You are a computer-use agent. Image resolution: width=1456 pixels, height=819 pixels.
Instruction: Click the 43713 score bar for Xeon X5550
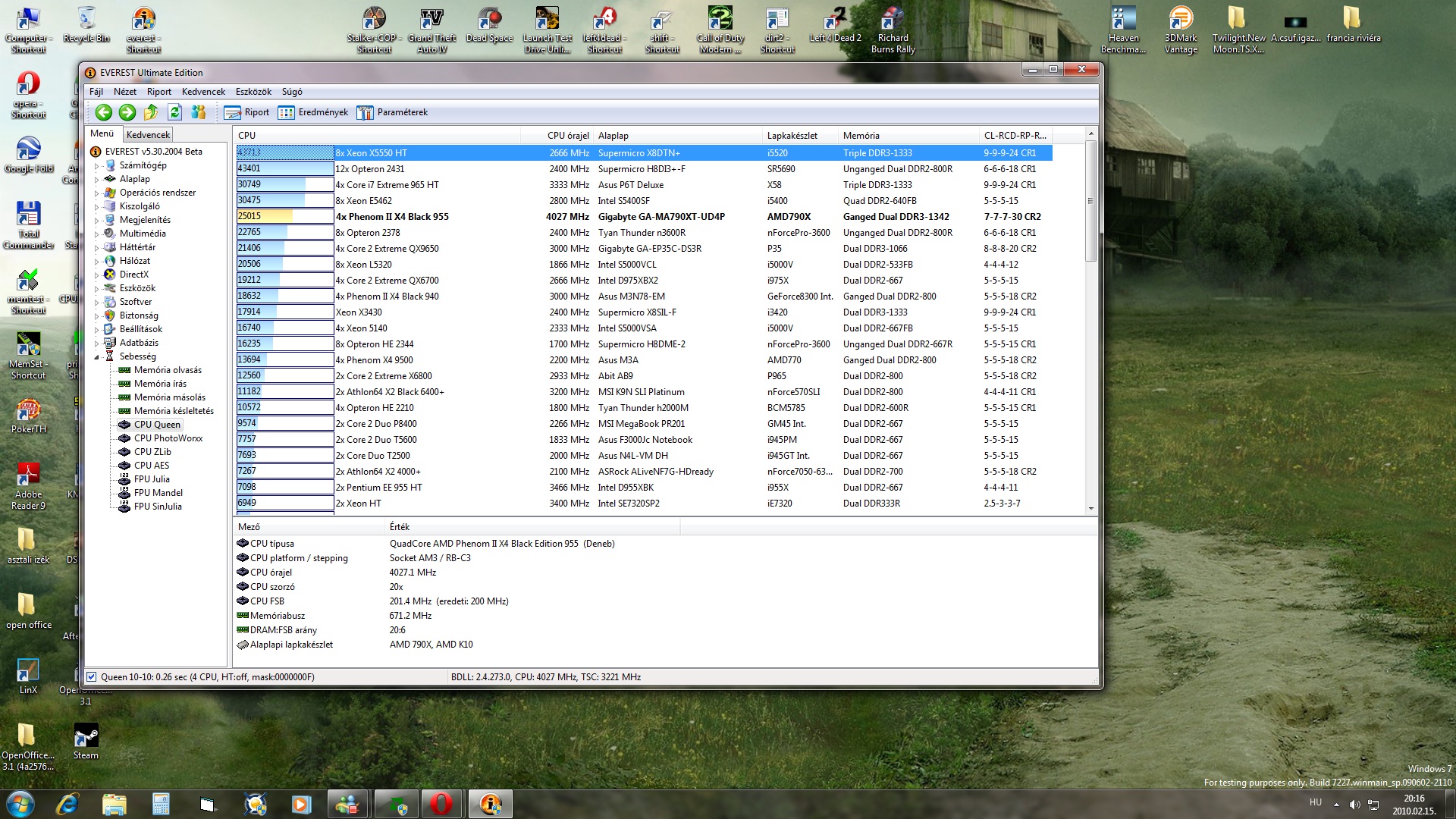[x=284, y=152]
